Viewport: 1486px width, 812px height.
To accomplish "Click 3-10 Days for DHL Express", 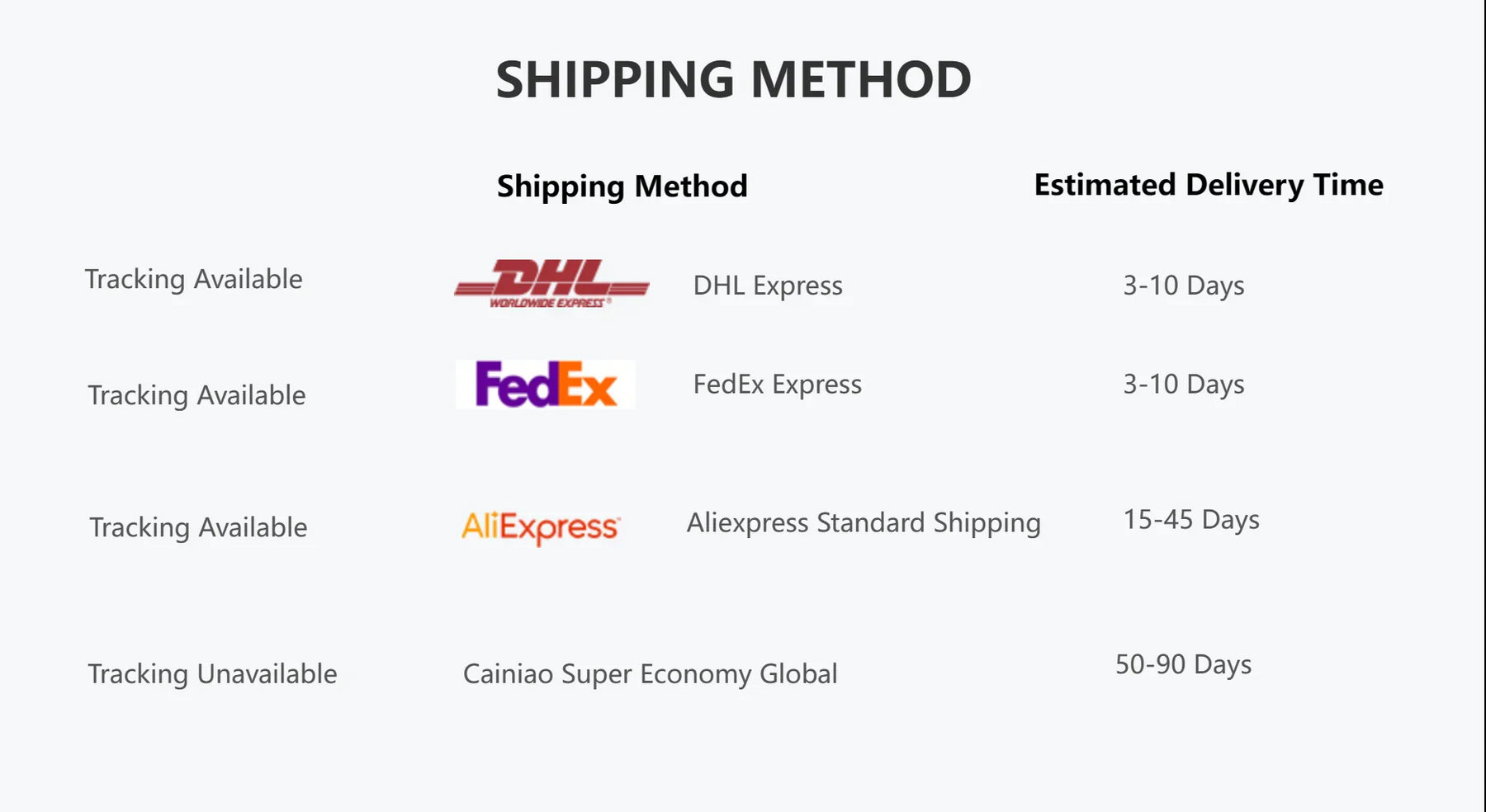I will coord(1183,286).
